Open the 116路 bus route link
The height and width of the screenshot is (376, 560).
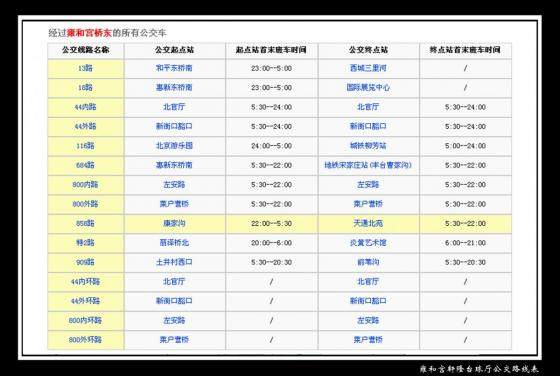pos(85,146)
